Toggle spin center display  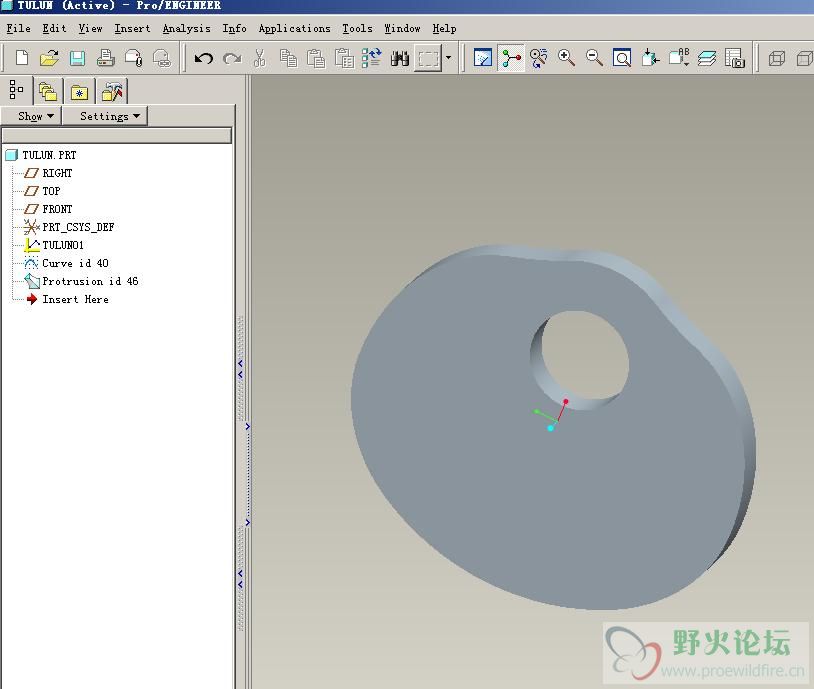point(511,58)
